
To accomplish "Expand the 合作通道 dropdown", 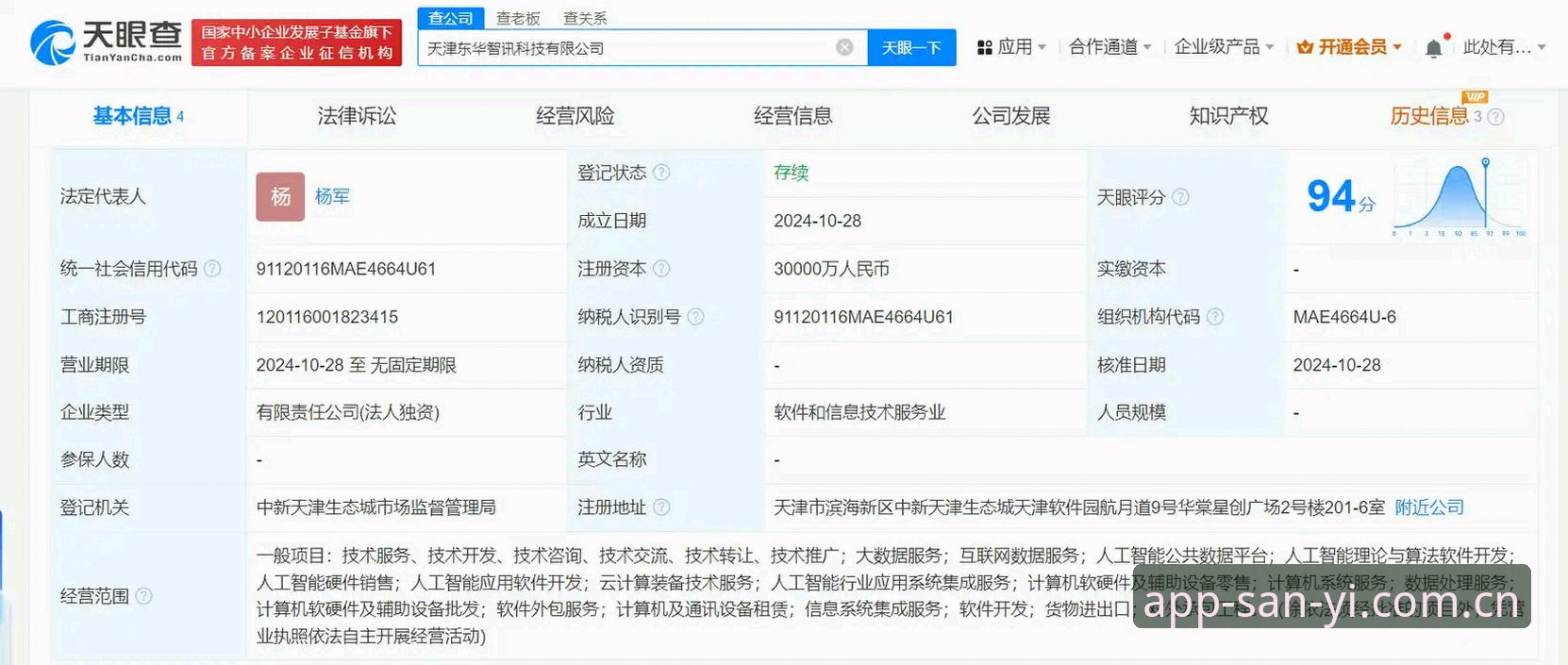I will coord(1147,47).
